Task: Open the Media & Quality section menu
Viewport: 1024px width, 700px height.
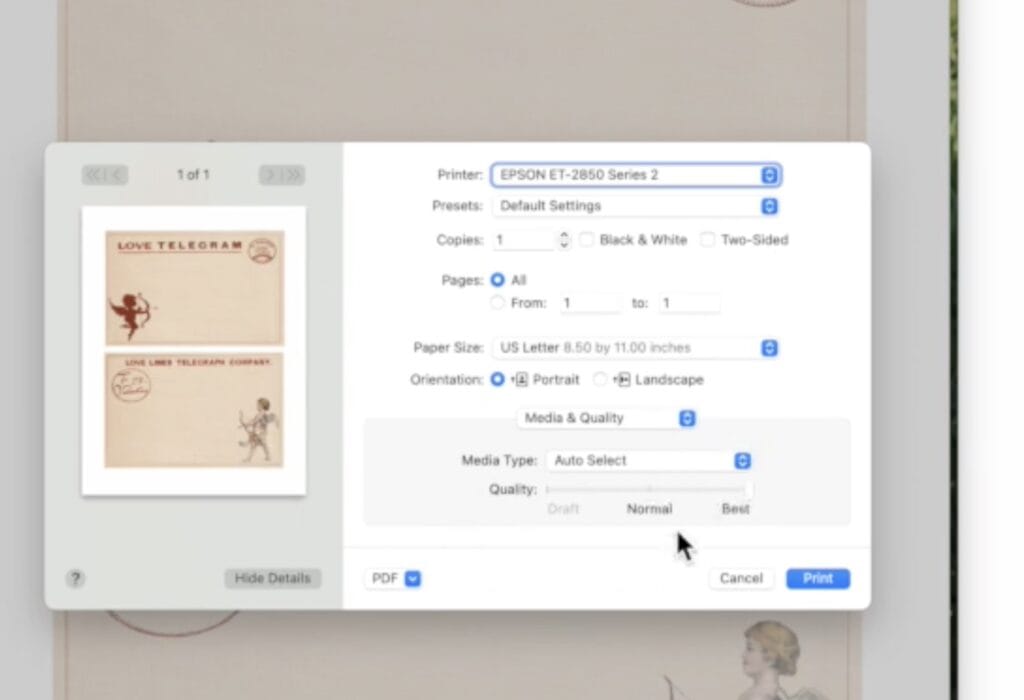Action: pos(607,418)
